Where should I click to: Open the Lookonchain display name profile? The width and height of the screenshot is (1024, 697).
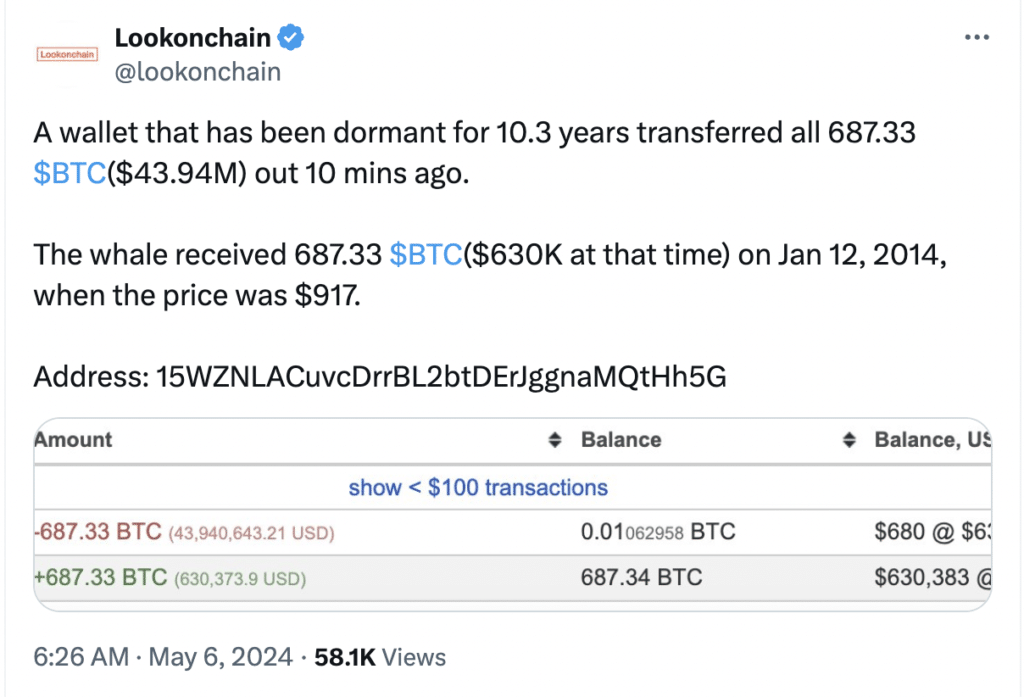(192, 39)
